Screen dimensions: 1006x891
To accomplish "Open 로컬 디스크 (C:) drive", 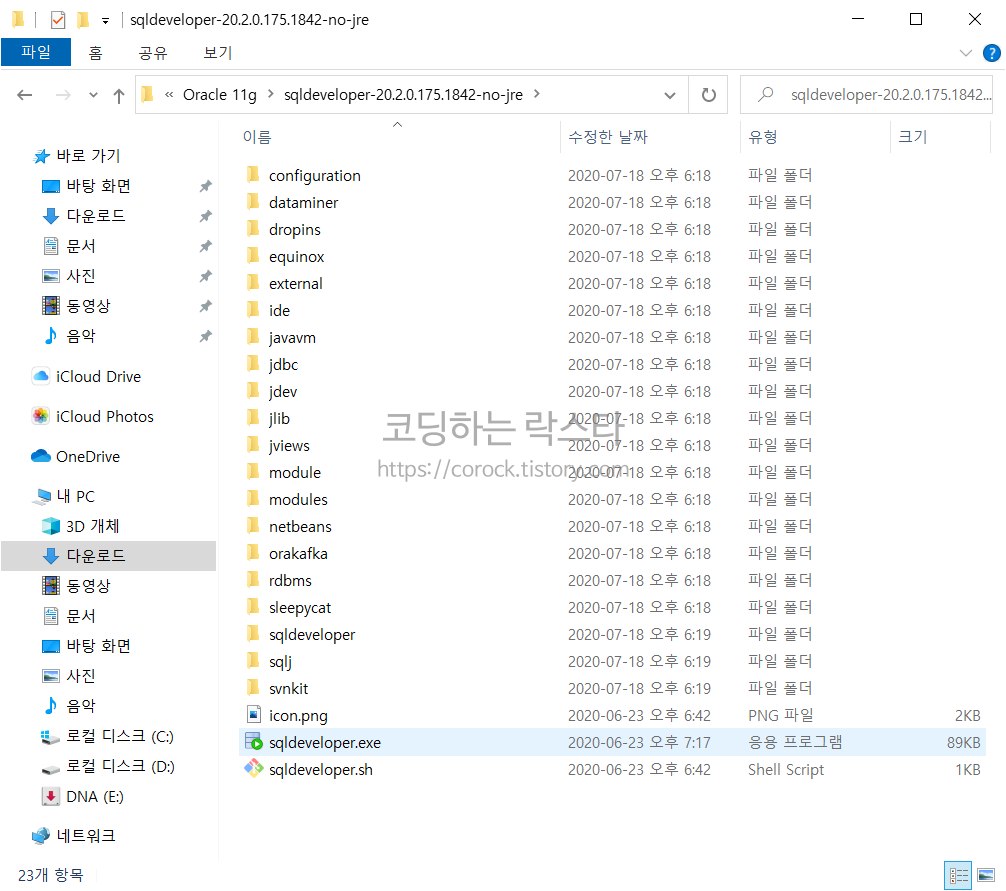I will point(119,736).
